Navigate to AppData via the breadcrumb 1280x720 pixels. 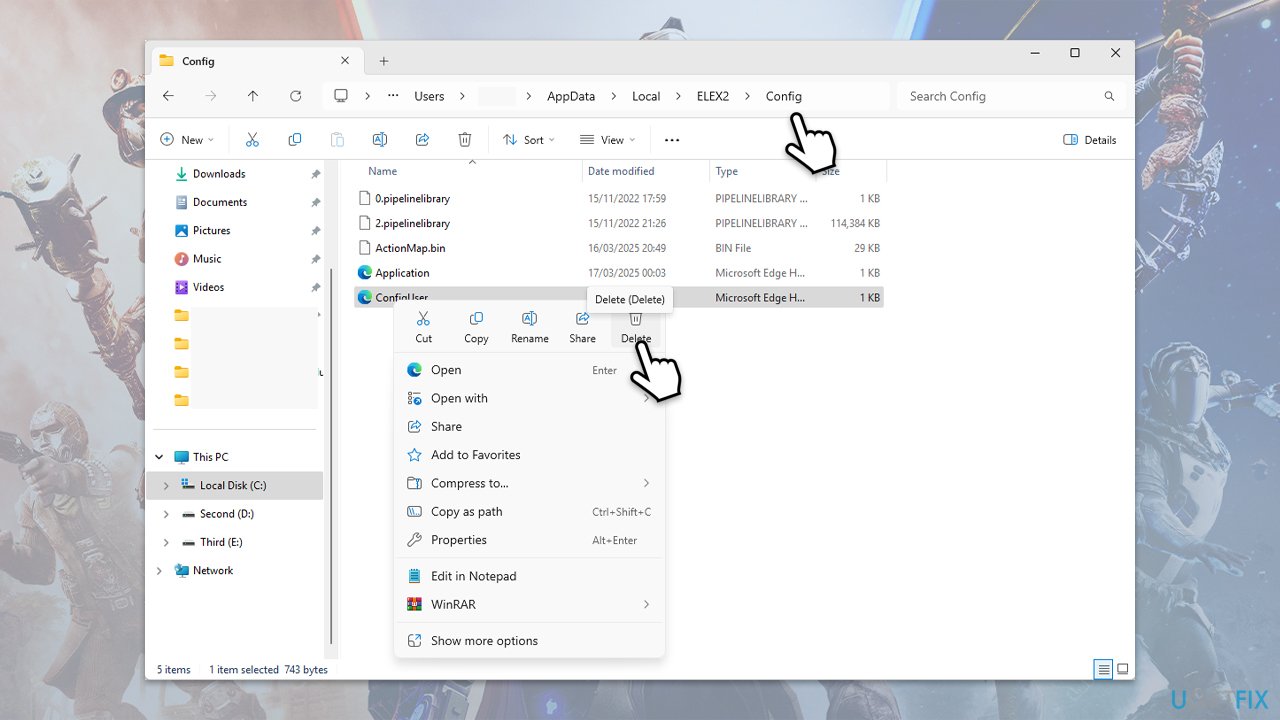(571, 95)
